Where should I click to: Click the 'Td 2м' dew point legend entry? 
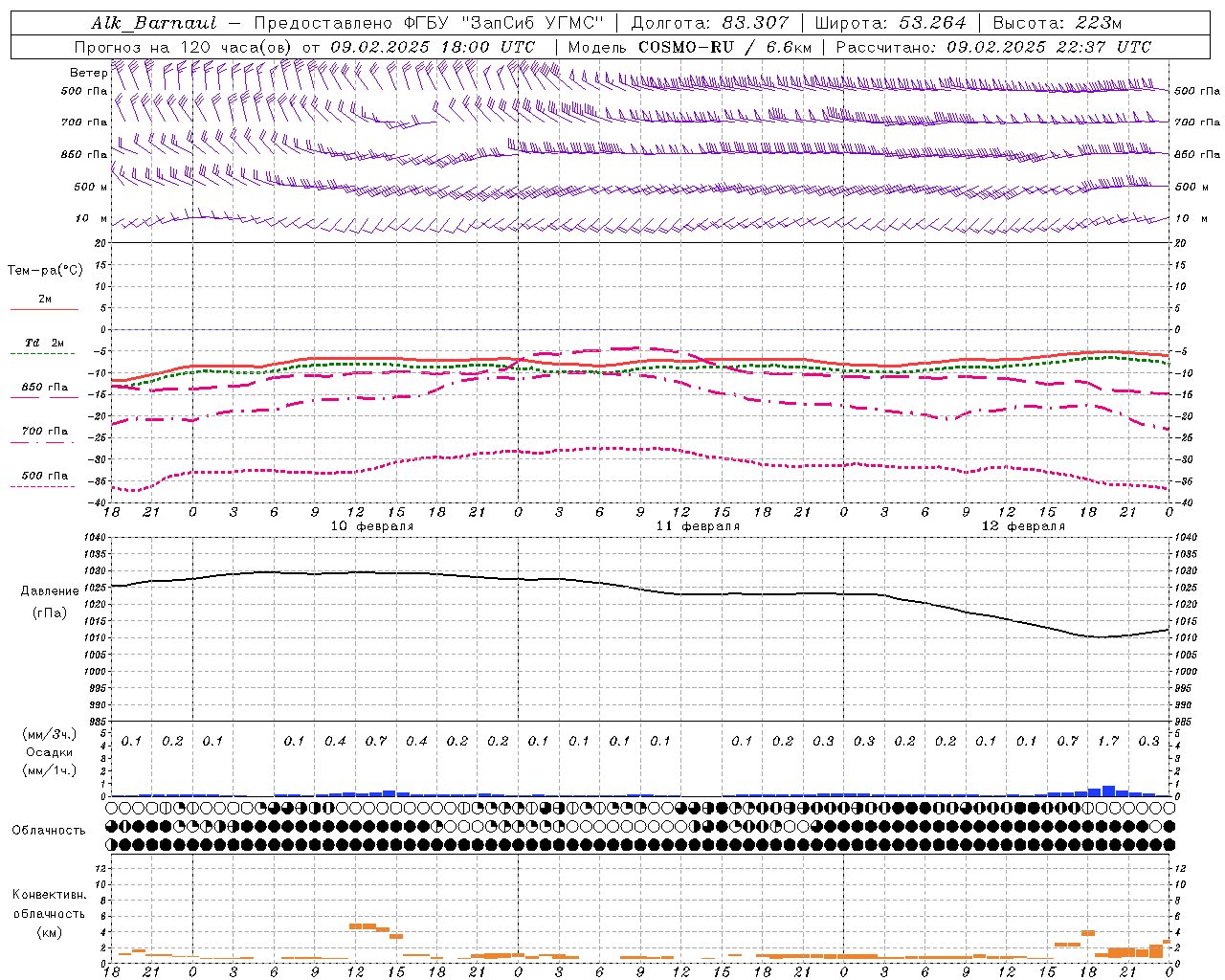(45, 343)
